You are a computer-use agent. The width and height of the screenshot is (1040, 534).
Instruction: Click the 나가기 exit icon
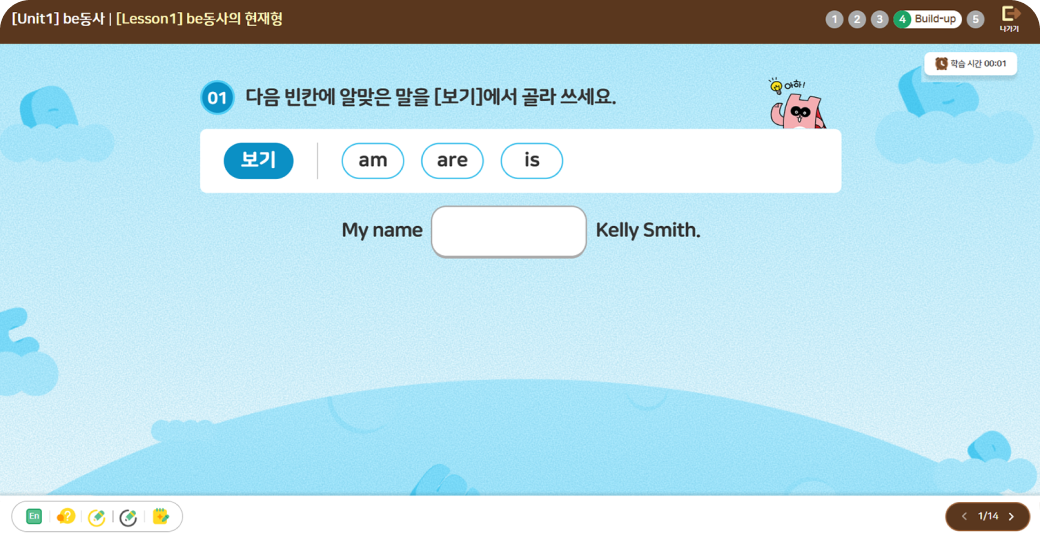[1009, 19]
